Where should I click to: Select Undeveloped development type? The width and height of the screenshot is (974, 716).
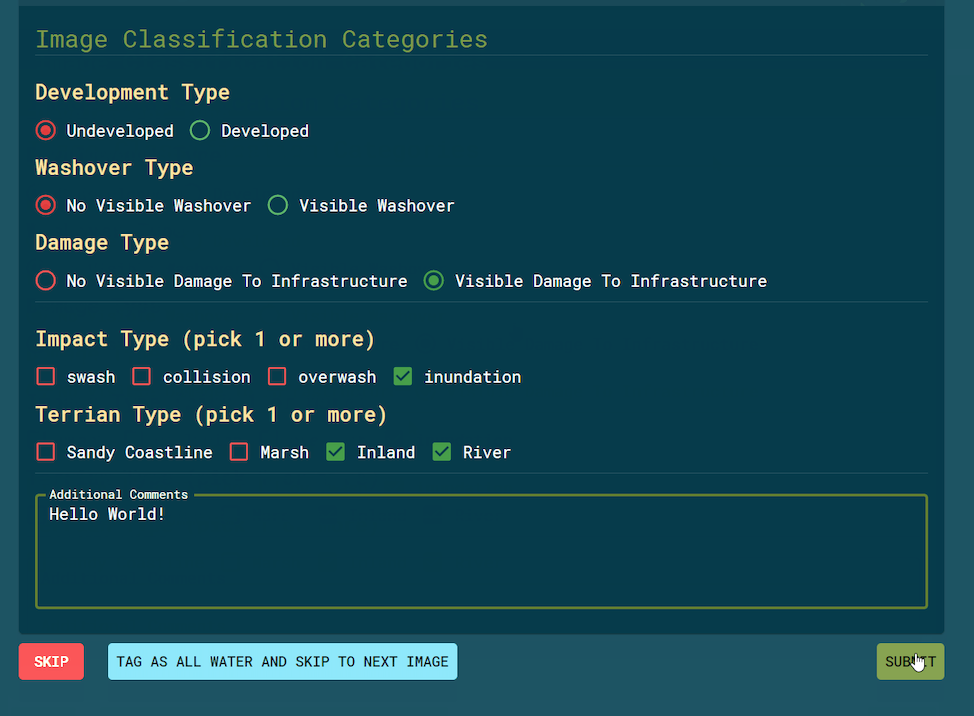pos(45,130)
